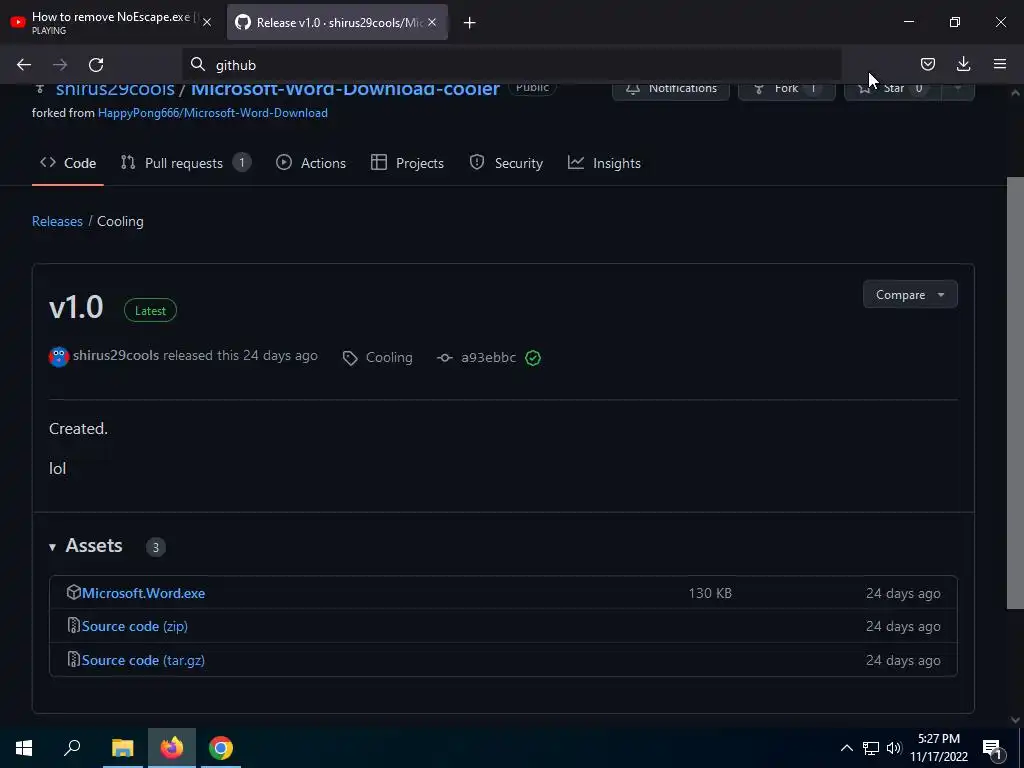Click the pull request icon beside Pull requests

tap(128, 163)
